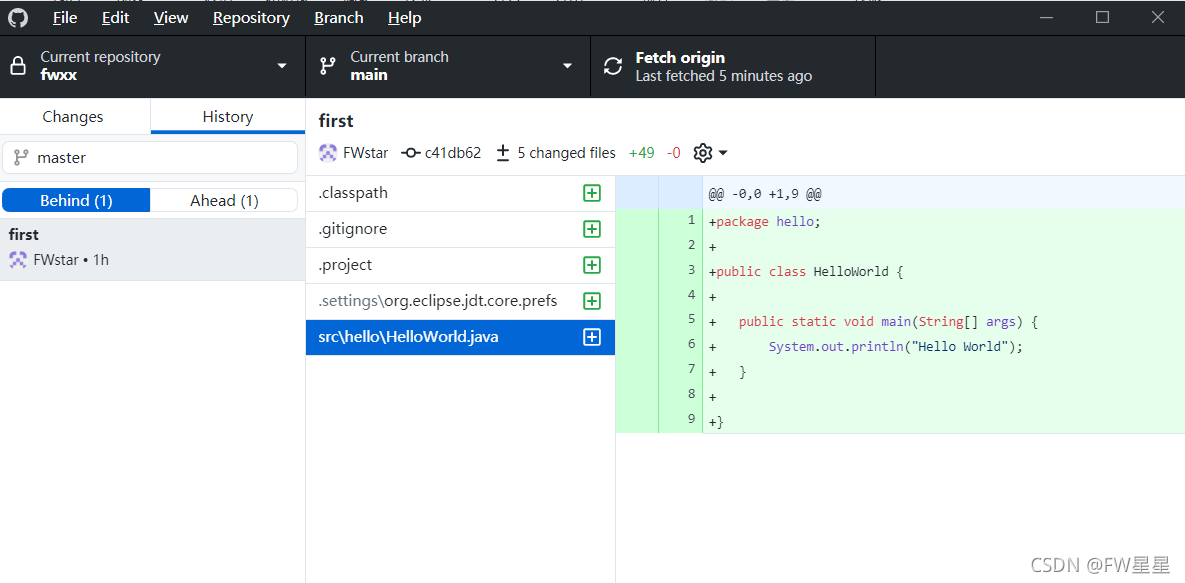Expand the Current branch dropdown
The image size is (1185, 583).
point(448,67)
